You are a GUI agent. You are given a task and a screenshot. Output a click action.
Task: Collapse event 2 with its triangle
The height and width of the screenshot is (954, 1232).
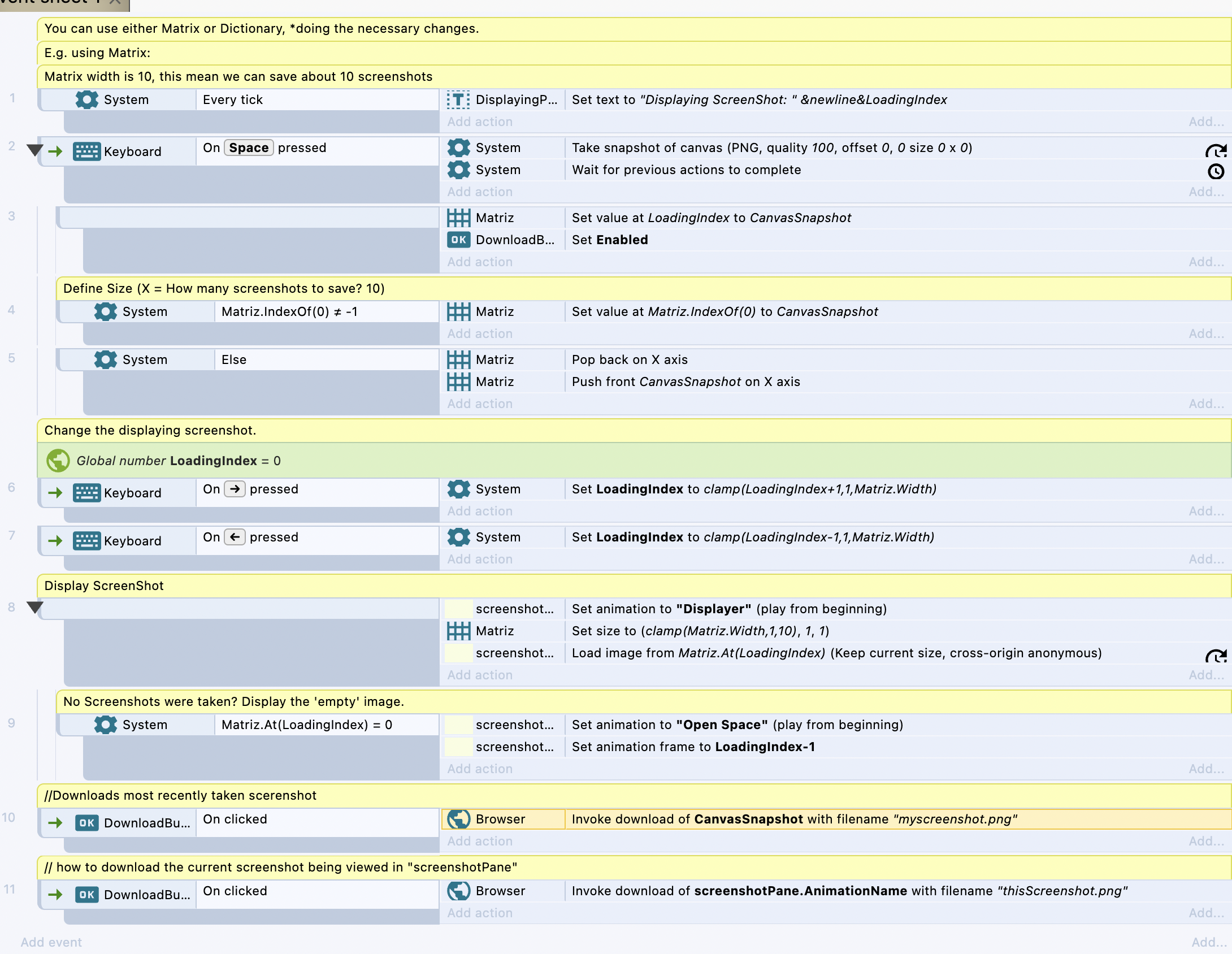(x=35, y=150)
